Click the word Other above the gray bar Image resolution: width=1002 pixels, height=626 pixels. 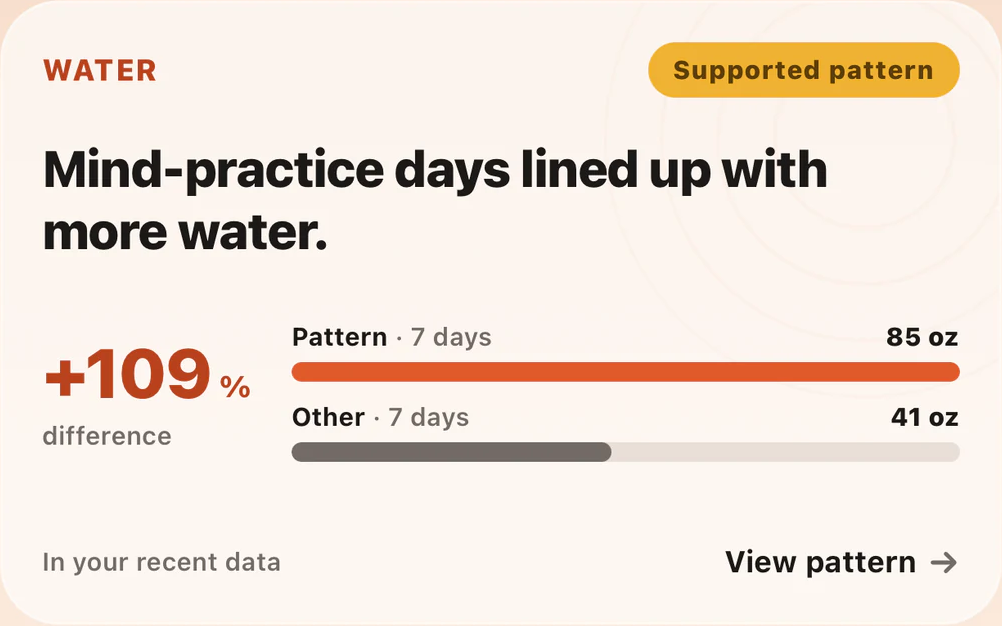click(328, 417)
